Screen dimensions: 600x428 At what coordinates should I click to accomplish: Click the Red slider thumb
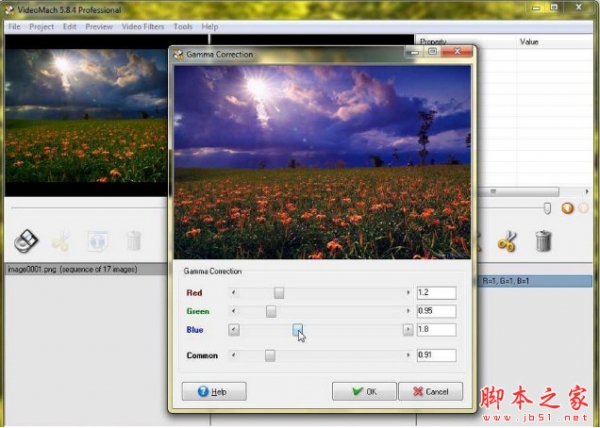279,293
